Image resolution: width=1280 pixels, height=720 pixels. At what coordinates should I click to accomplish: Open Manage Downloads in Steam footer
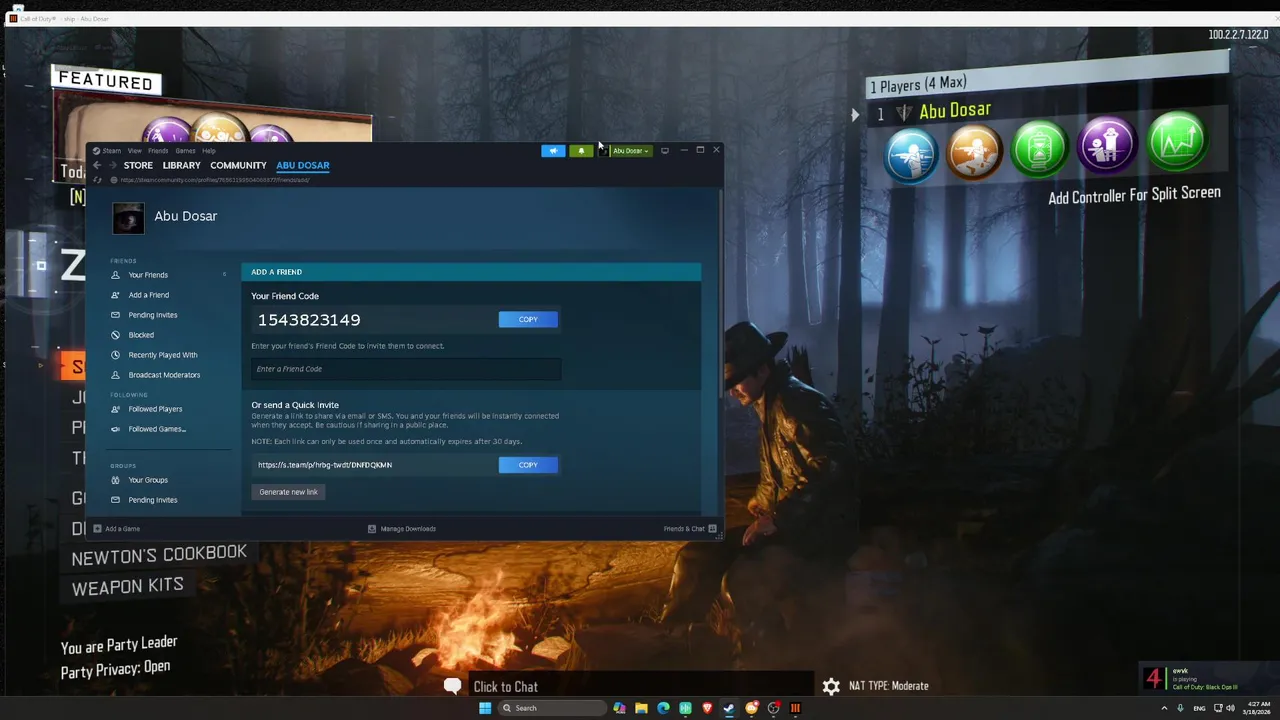point(402,529)
